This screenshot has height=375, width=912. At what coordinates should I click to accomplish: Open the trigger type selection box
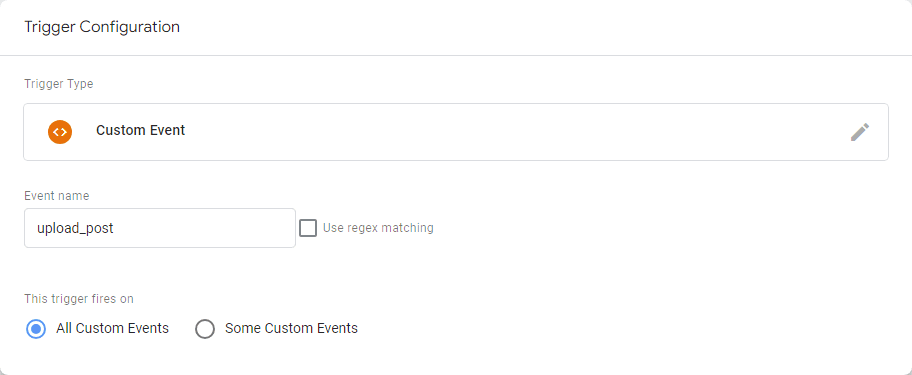point(456,132)
